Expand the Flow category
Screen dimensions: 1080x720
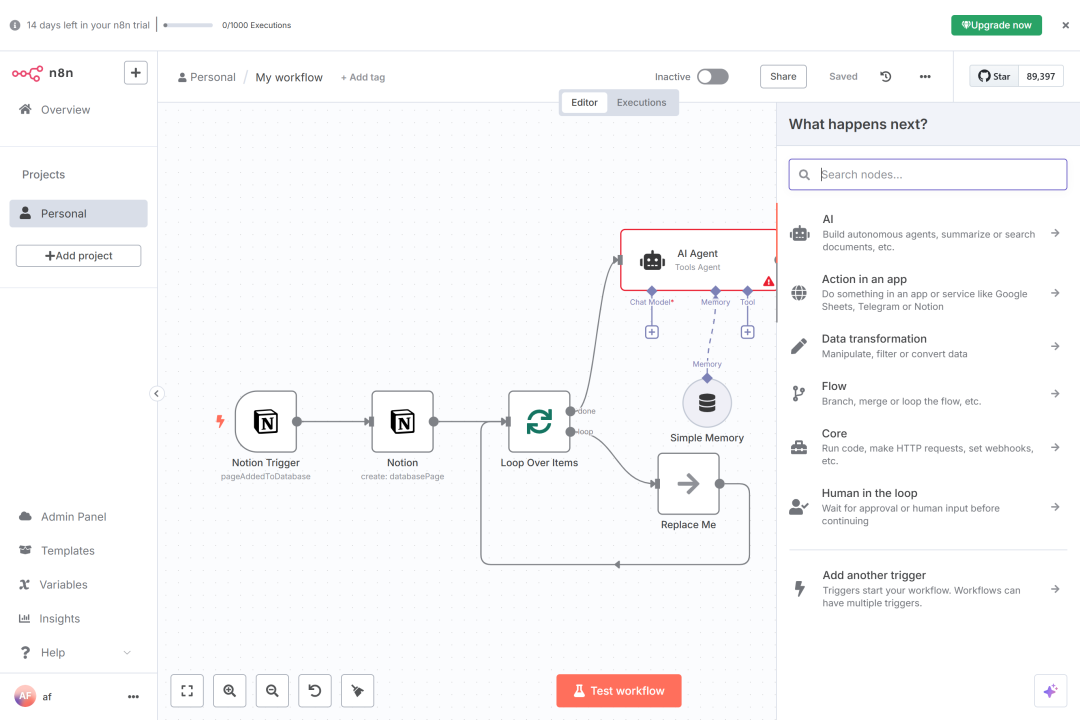[x=928, y=393]
